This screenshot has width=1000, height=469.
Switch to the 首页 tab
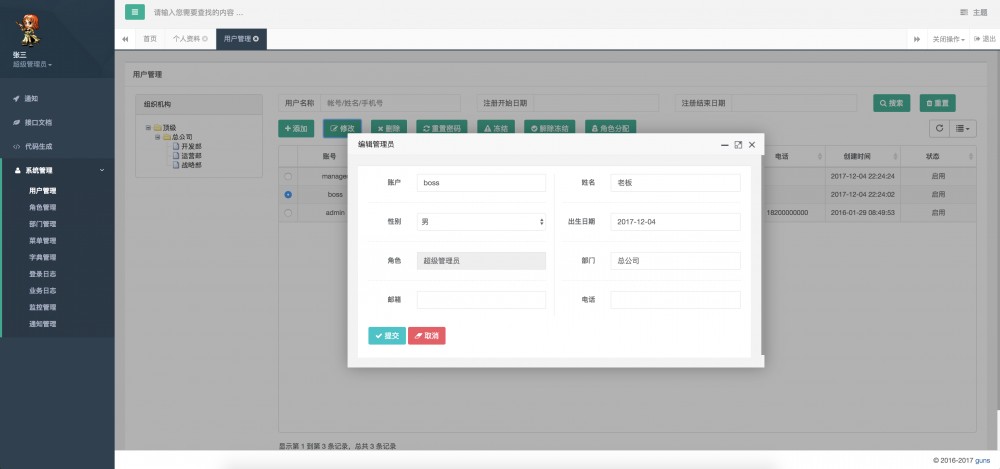coord(150,39)
